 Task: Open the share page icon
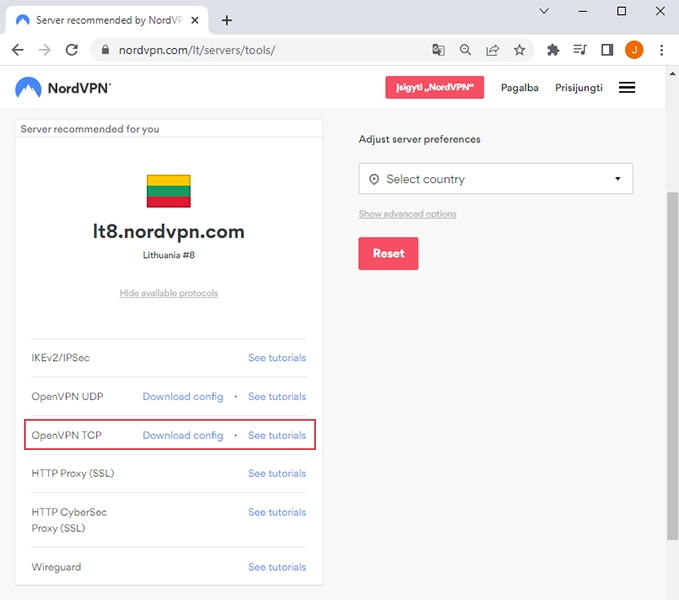tap(492, 50)
